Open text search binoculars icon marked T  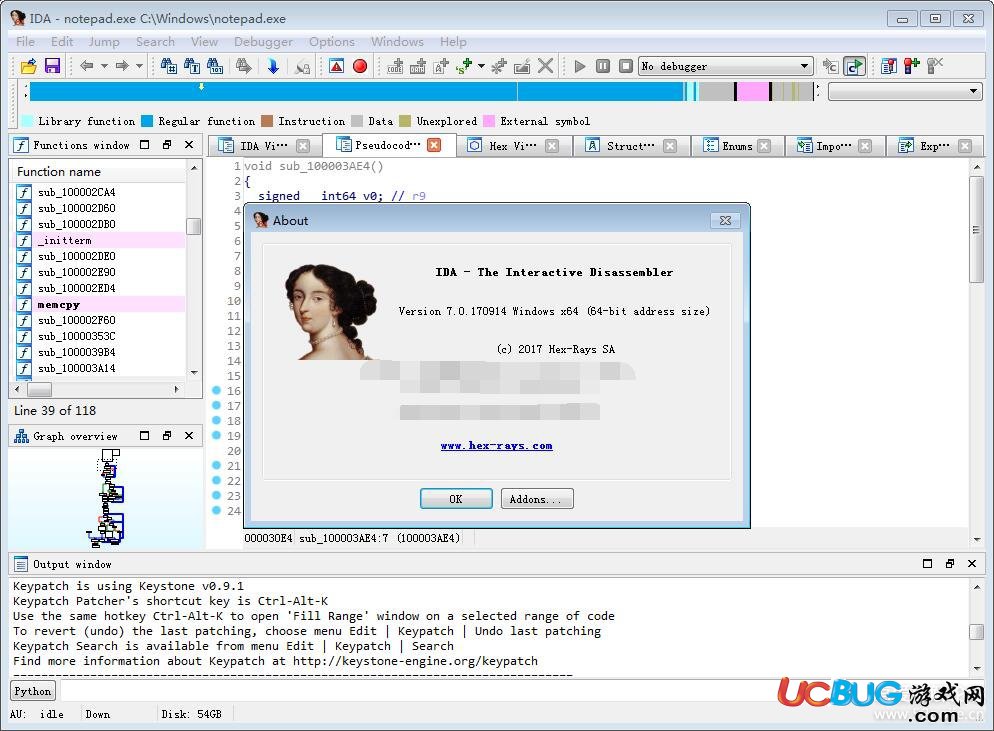point(191,66)
